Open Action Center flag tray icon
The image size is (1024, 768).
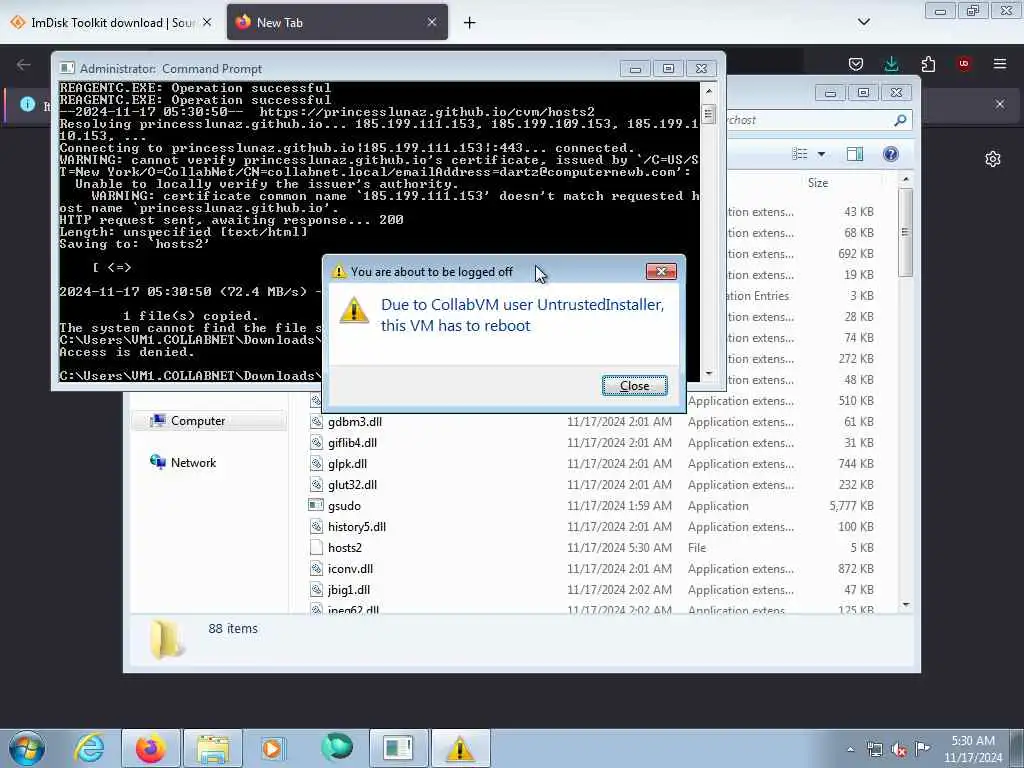pos(922,749)
